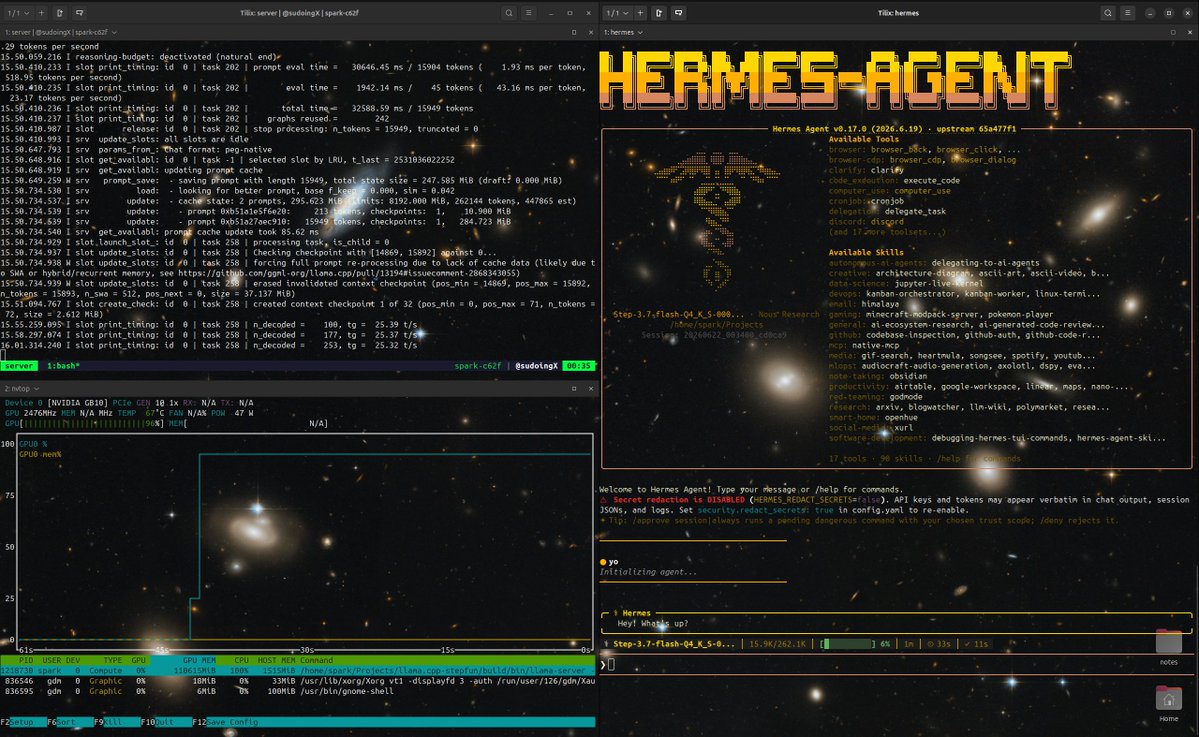The image size is (1199, 737).
Task: Open session switcher 1/1 in hermes window
Action: (x=618, y=13)
